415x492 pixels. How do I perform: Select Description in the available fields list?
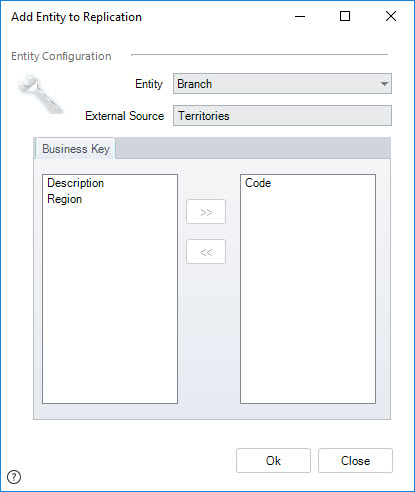[76, 183]
